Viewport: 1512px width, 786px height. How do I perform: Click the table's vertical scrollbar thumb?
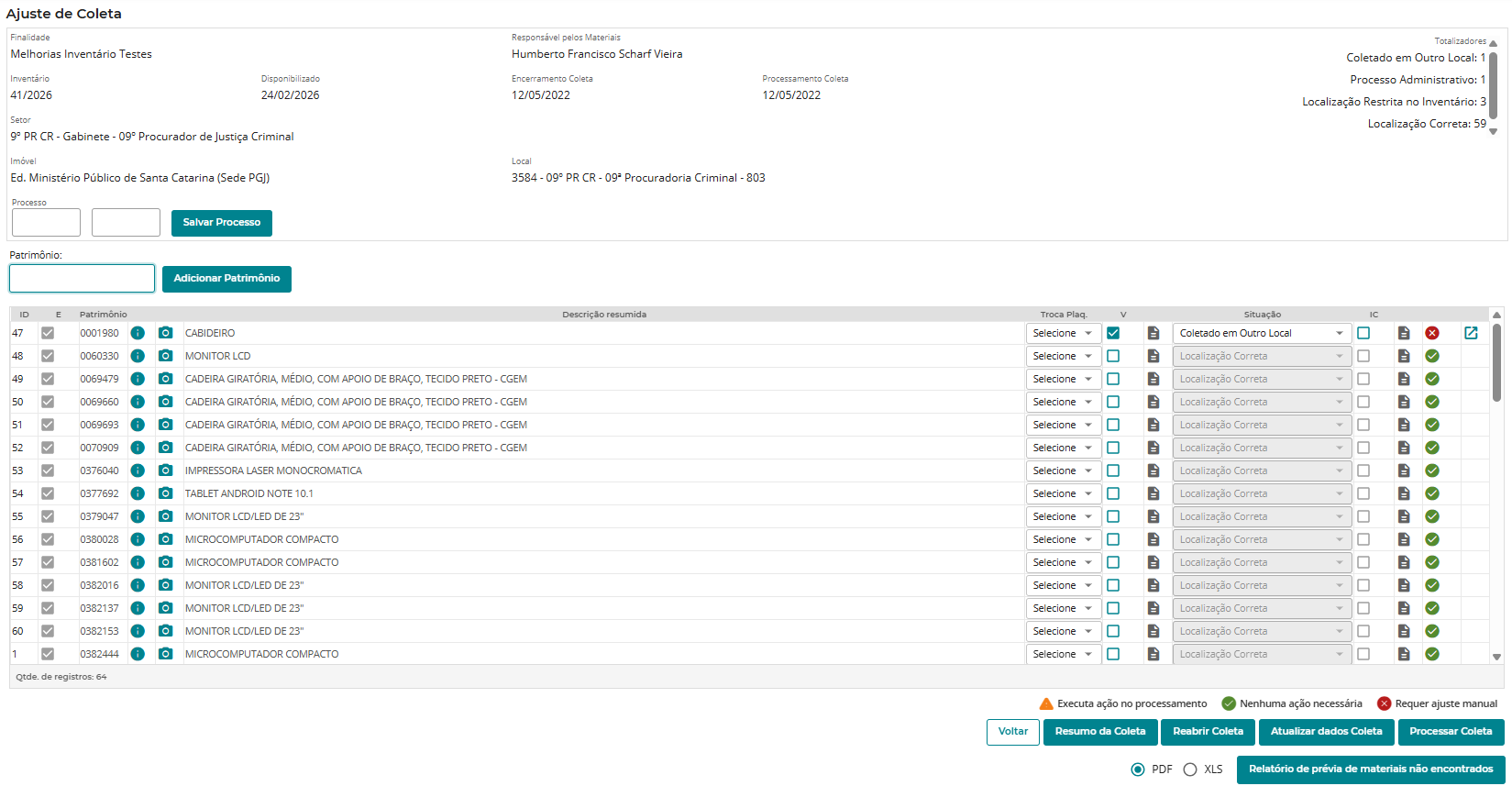point(1496,362)
